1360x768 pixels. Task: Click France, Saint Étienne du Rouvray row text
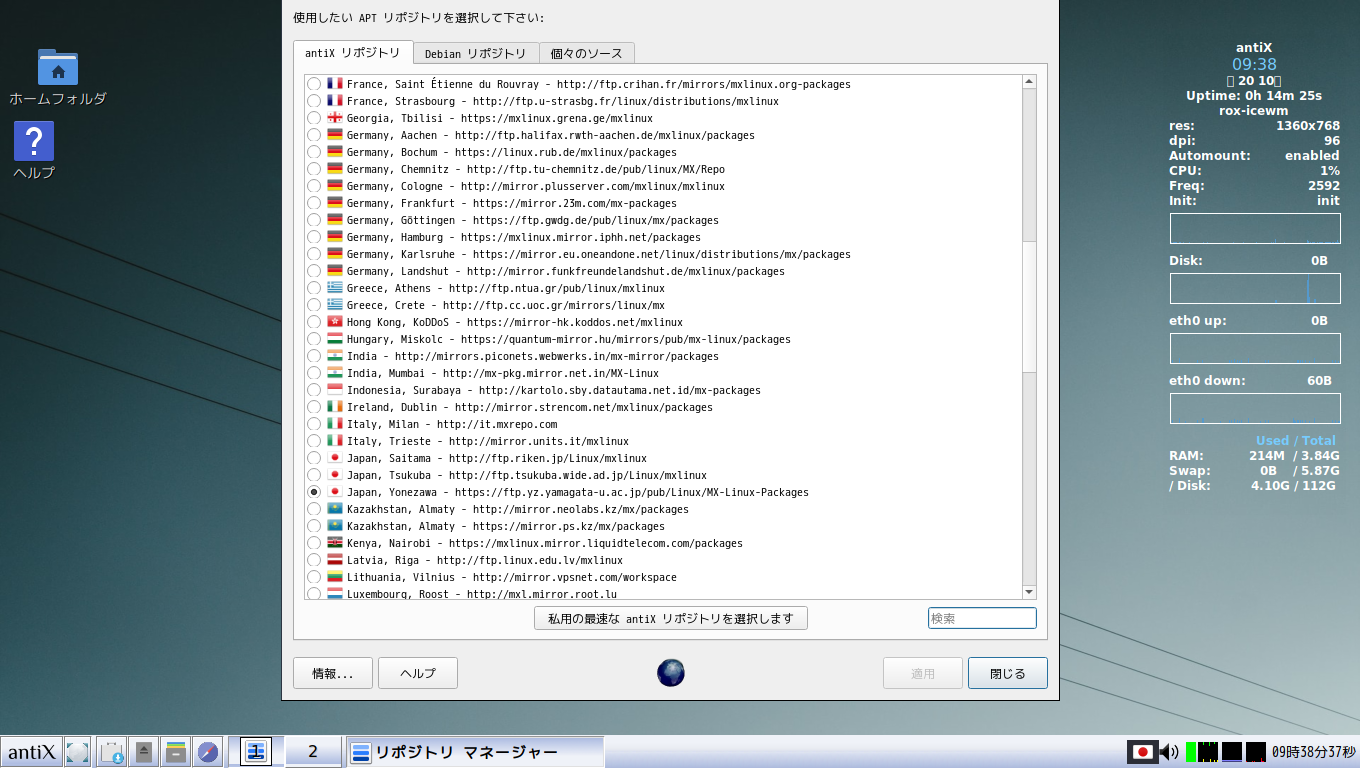point(599,84)
